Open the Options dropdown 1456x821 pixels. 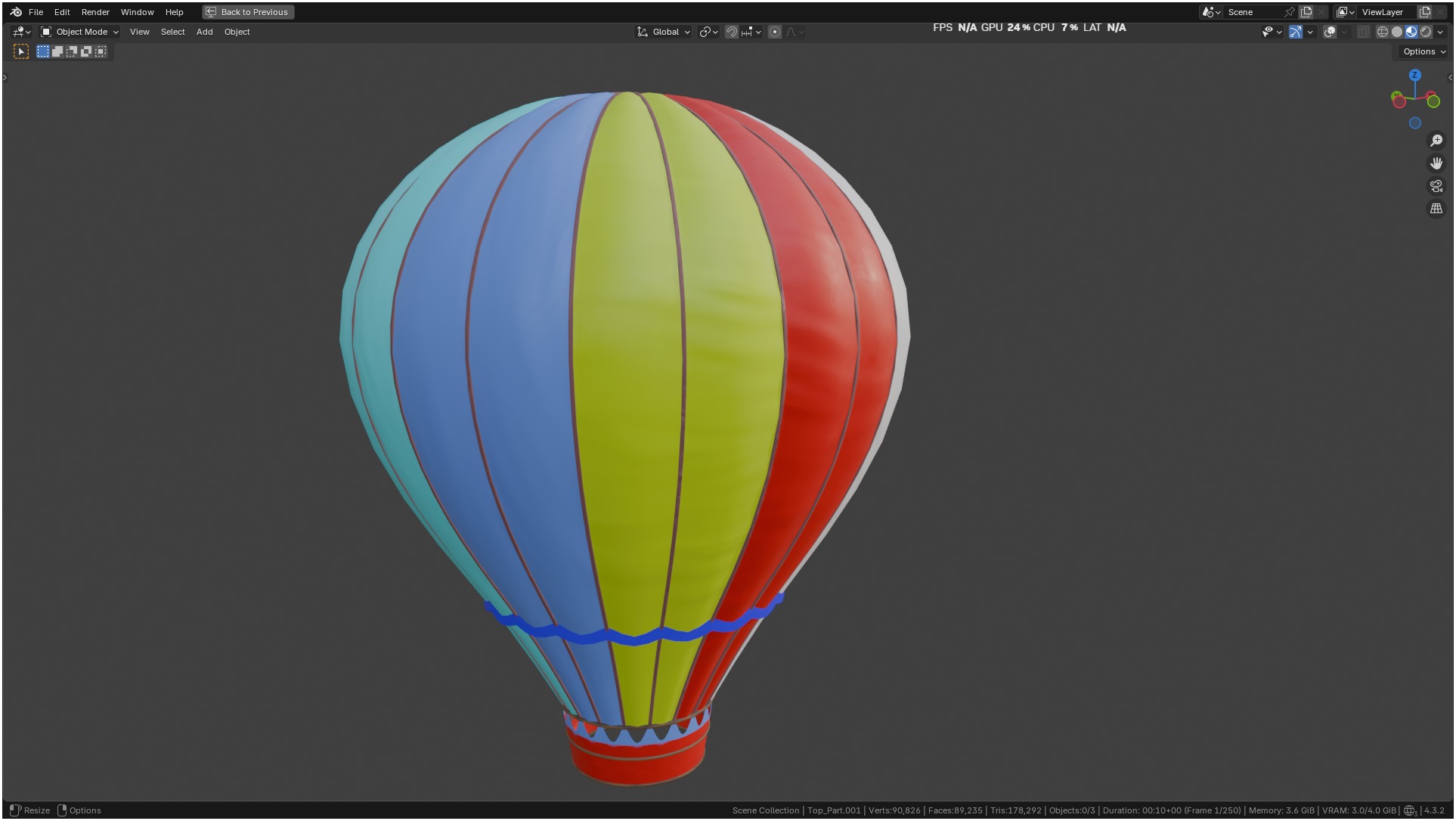[x=1424, y=51]
